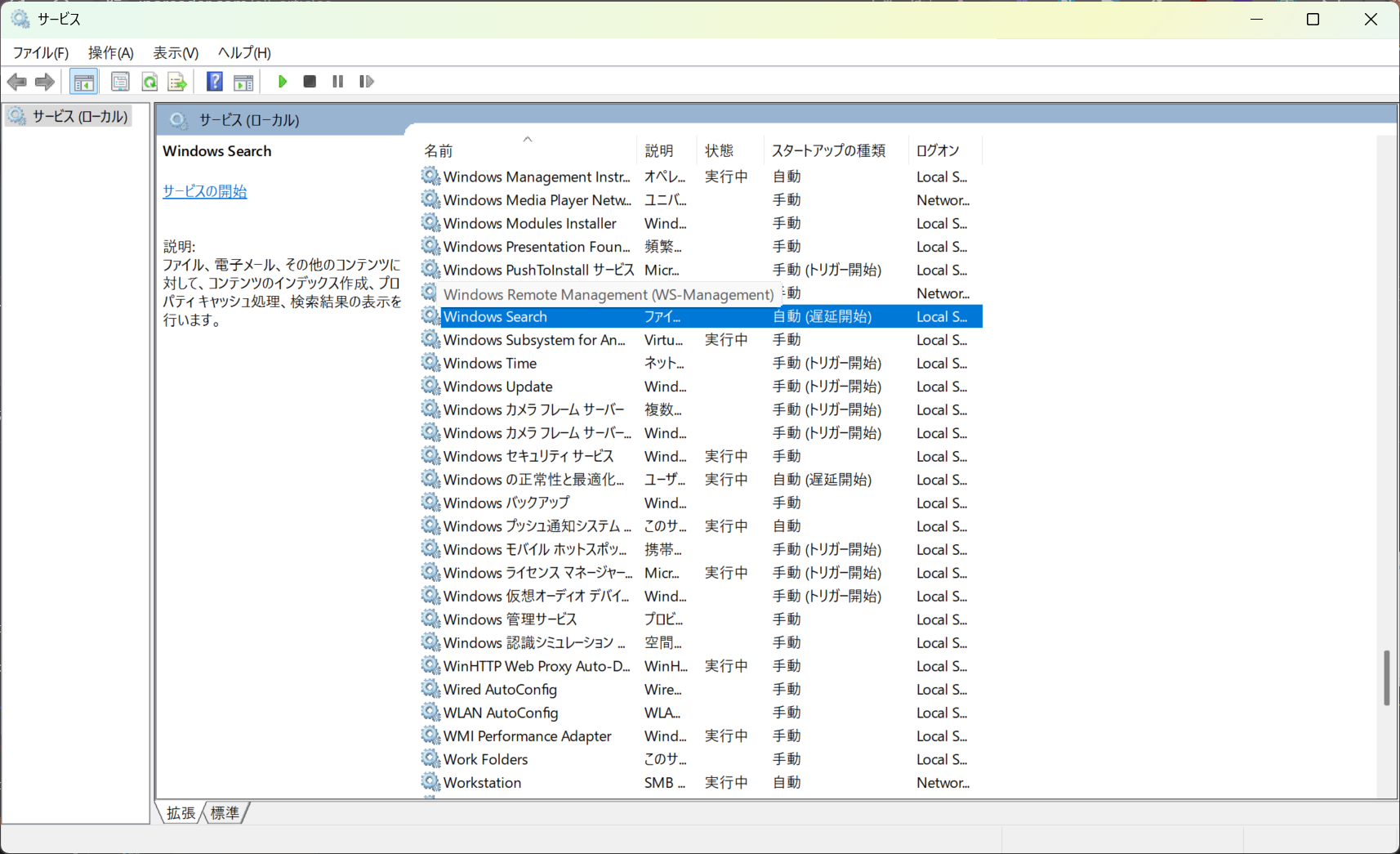
Task: Select Windows 管理サービス row
Action: click(x=701, y=619)
